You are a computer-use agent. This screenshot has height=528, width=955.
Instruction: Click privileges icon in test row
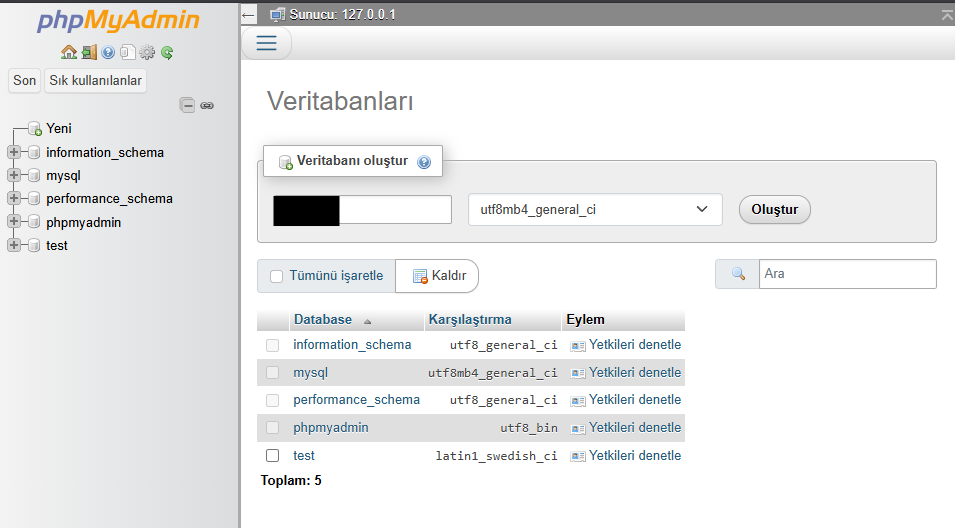pyautogui.click(x=577, y=456)
